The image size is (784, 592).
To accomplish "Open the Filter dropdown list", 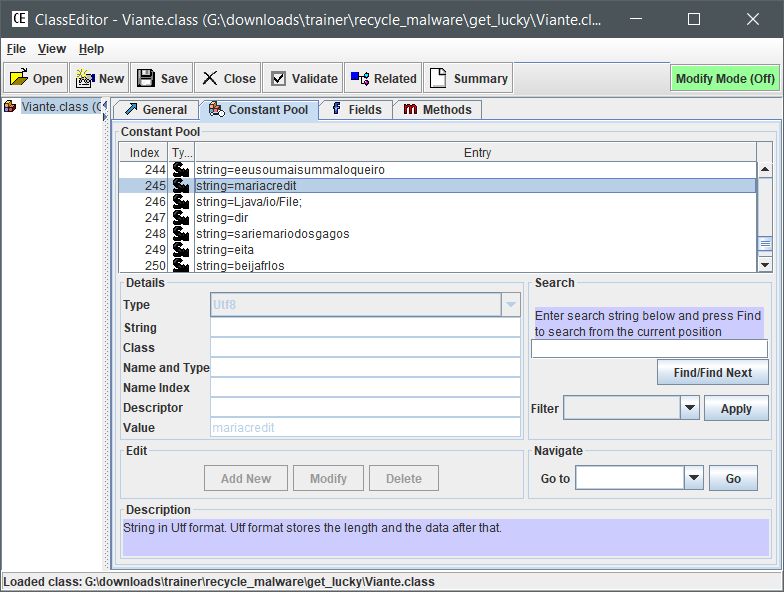I will click(x=689, y=408).
